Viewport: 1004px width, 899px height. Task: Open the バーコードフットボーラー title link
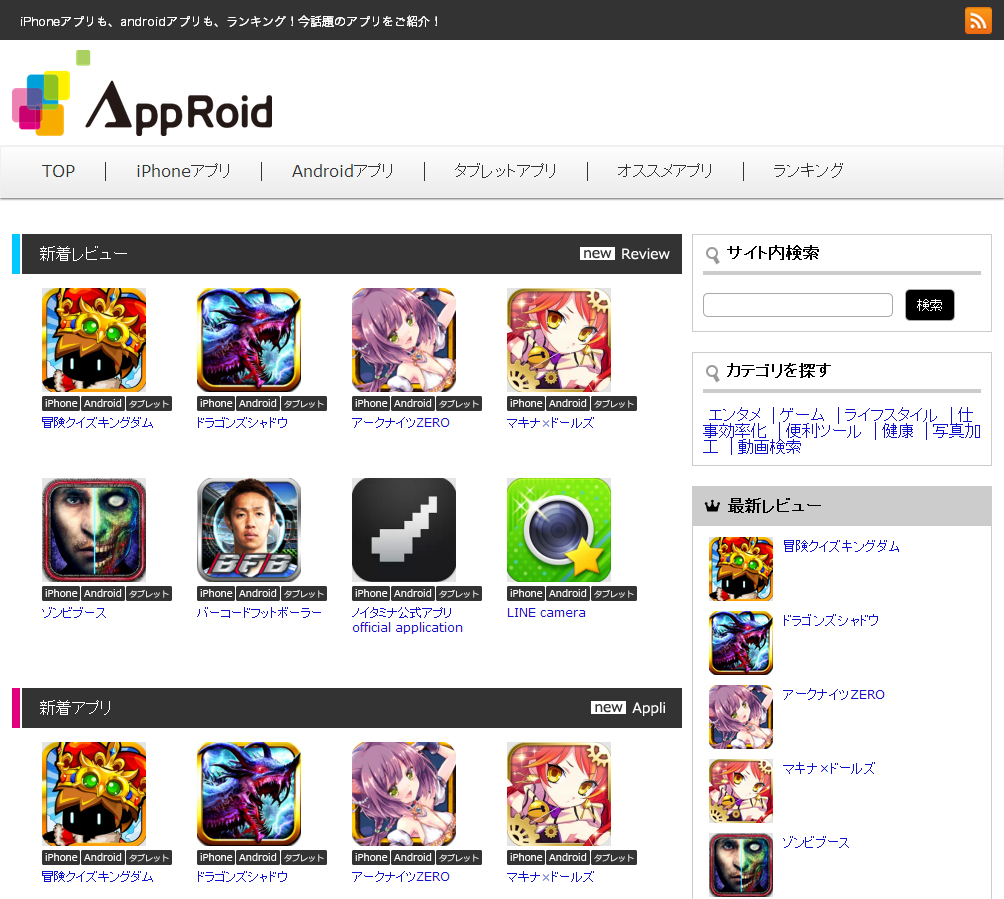tap(259, 613)
